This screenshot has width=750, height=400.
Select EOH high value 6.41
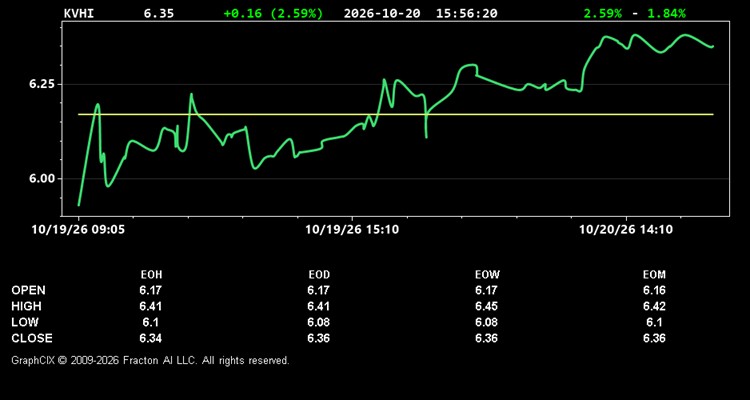point(151,306)
